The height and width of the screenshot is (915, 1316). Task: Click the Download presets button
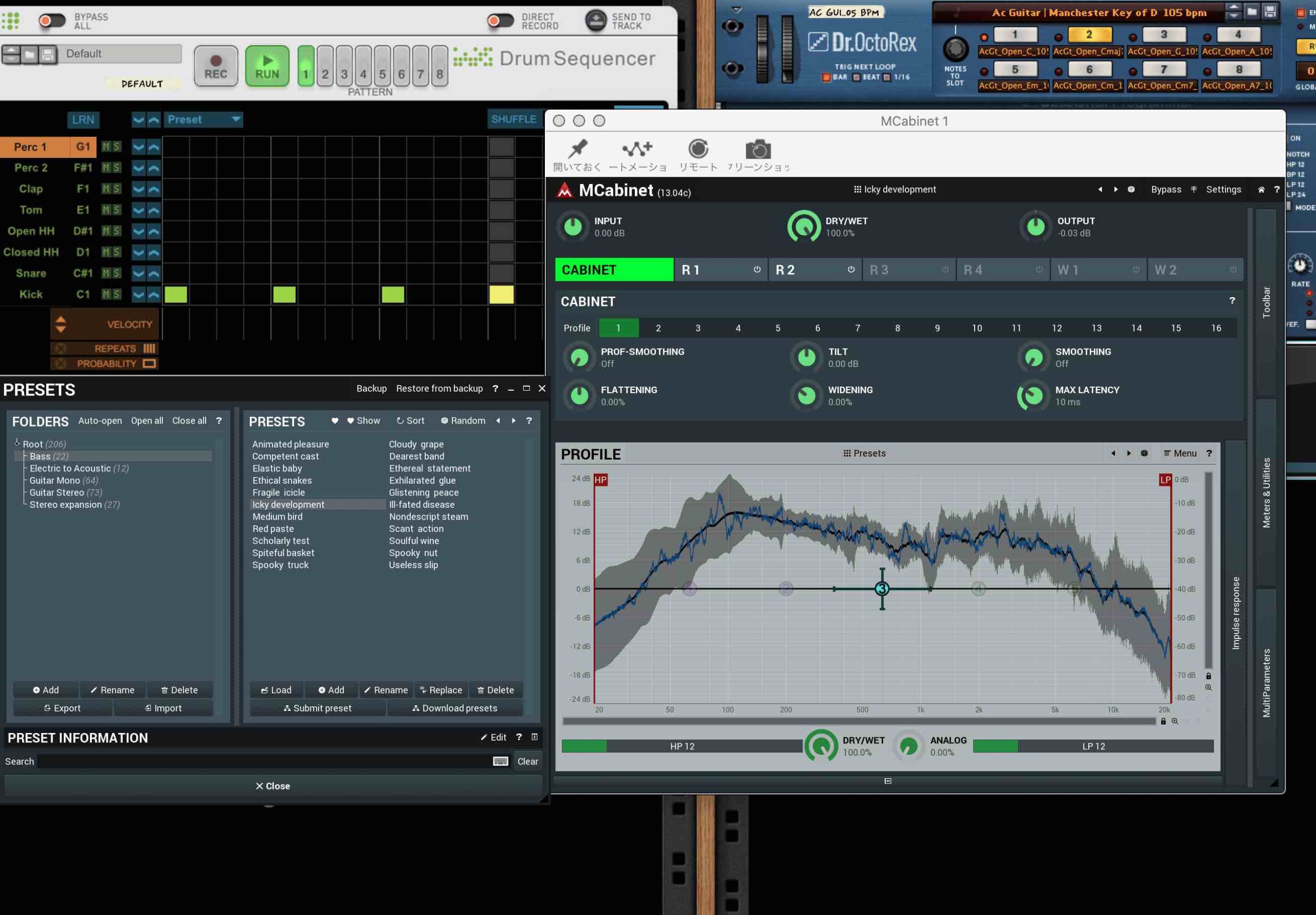coord(455,708)
